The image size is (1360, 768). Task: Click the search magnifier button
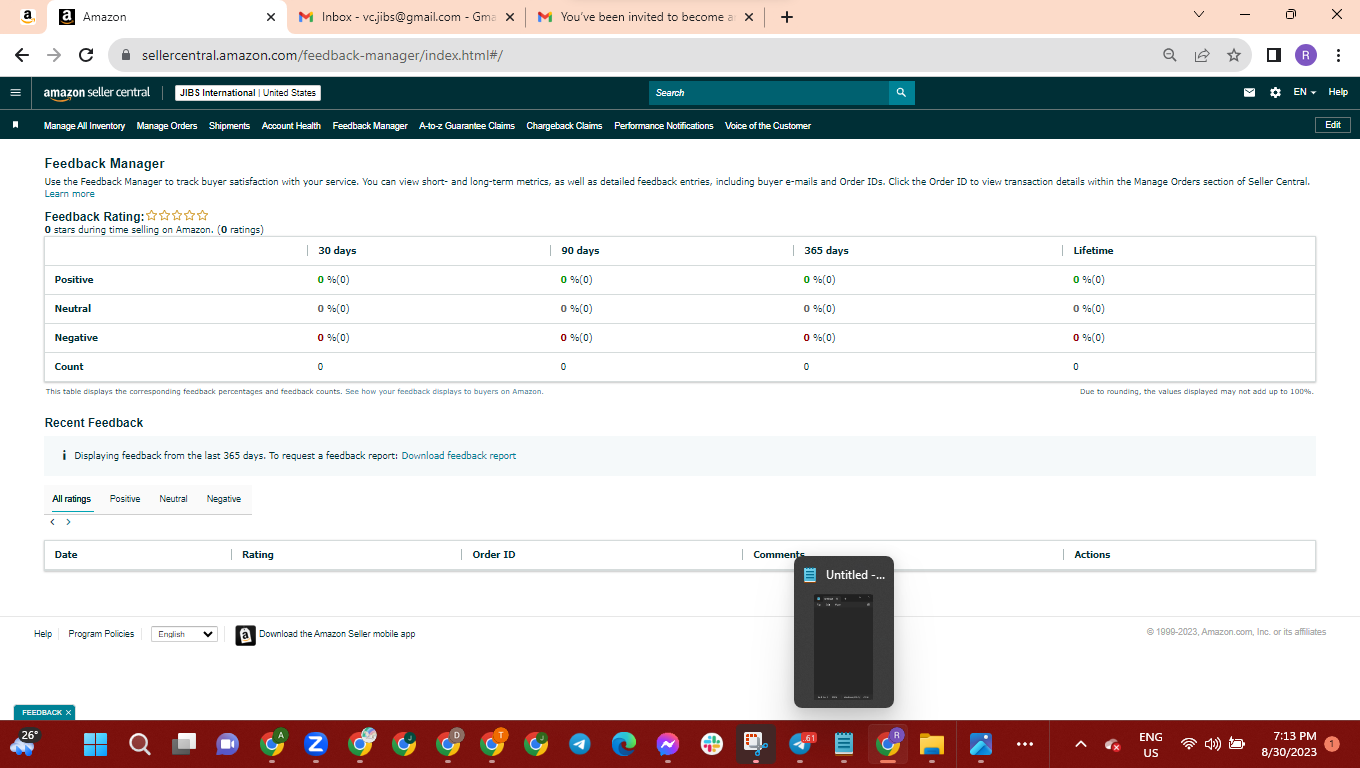901,93
